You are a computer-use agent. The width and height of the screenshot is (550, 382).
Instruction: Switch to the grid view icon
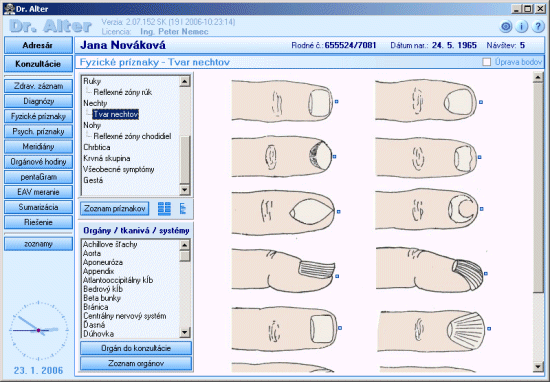coord(164,208)
